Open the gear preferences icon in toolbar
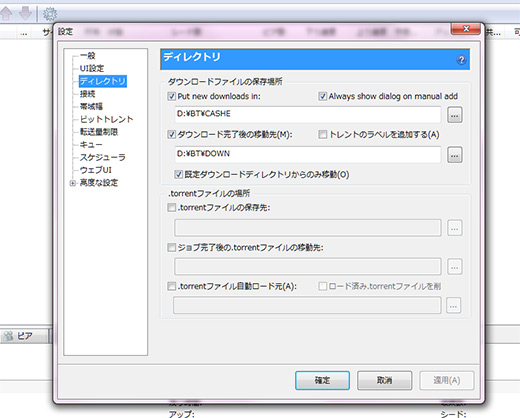This screenshot has width=520, height=418. (x=50, y=14)
